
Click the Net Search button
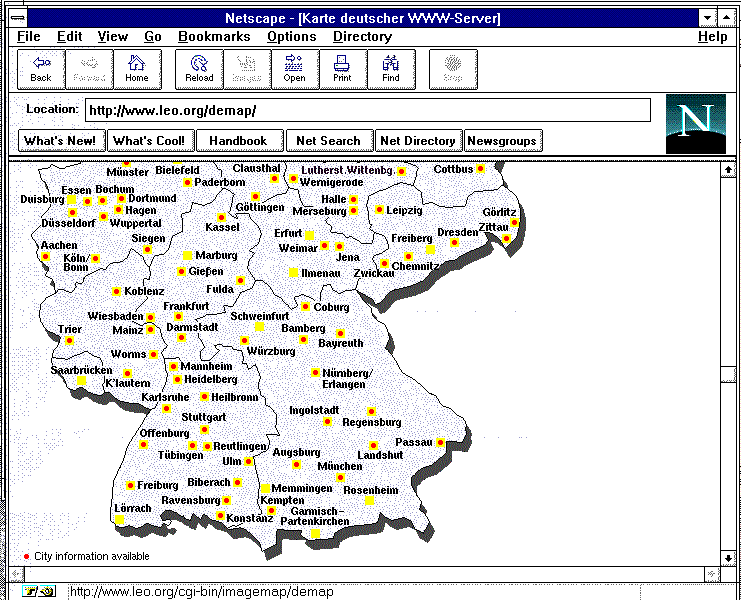[x=329, y=141]
